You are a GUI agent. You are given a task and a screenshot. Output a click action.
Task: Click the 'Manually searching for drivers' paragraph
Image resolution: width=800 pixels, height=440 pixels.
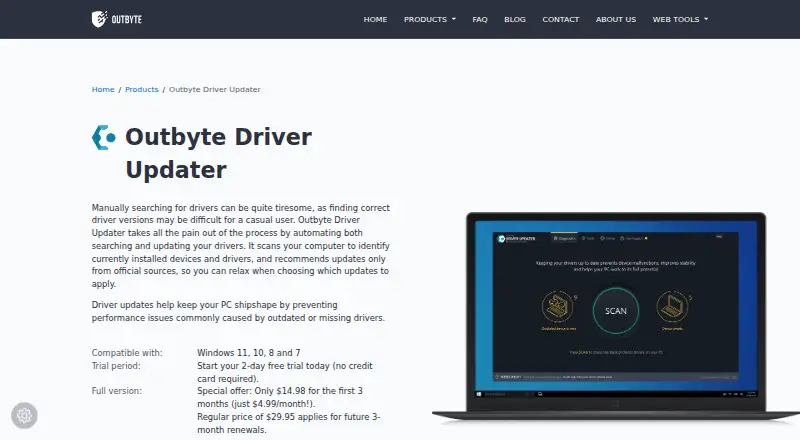pos(241,246)
